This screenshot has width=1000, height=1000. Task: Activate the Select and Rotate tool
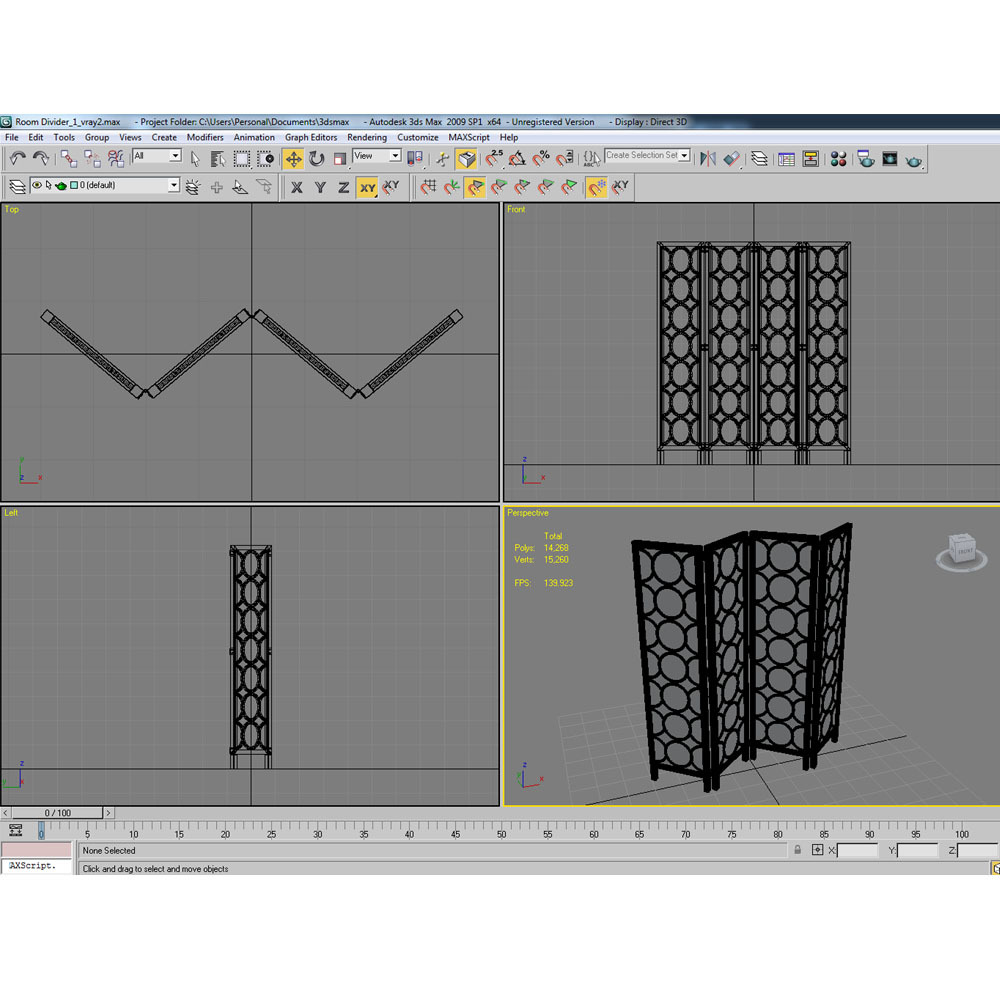317,159
